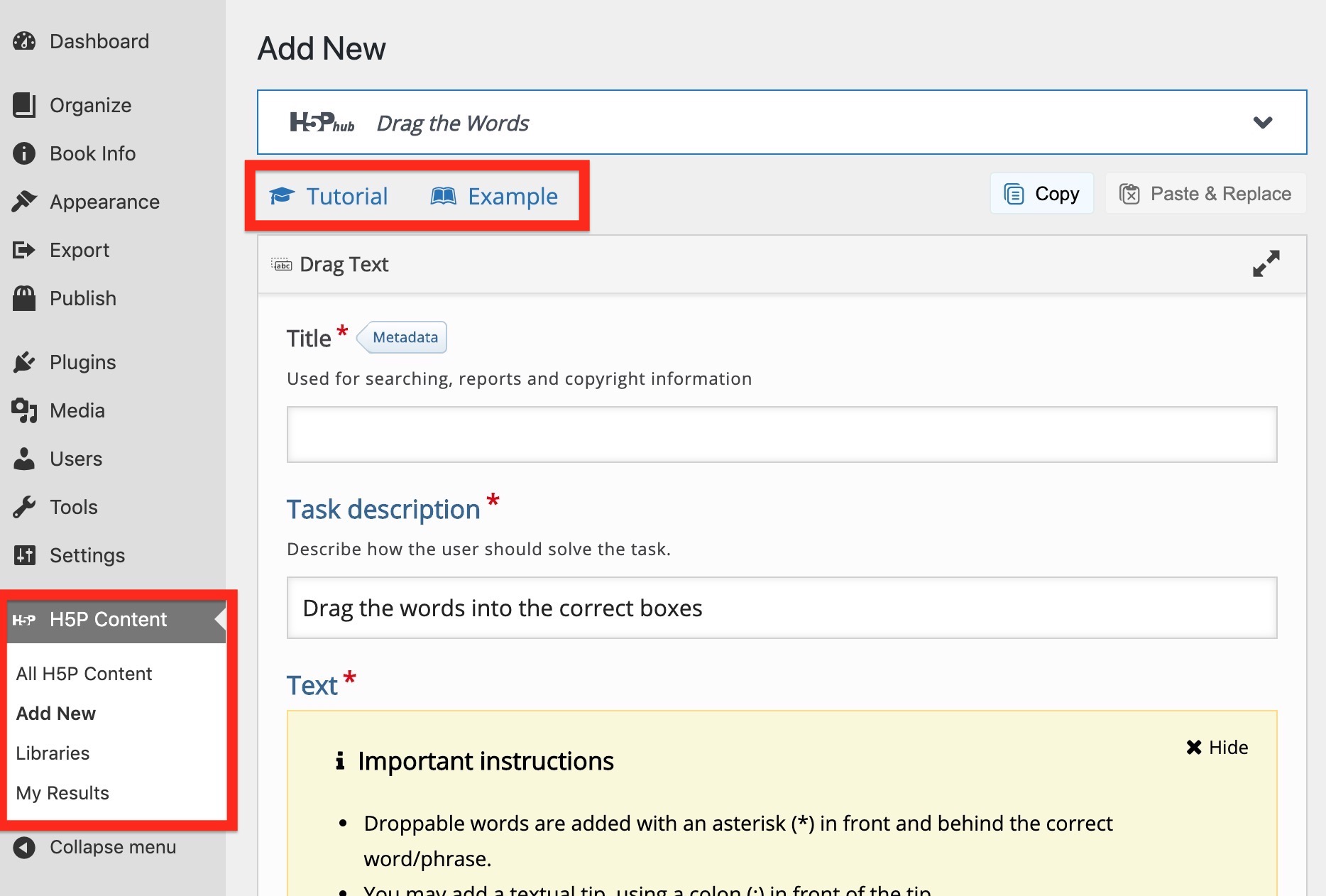The width and height of the screenshot is (1326, 896).
Task: Click the Metadata button next to Title
Action: tap(405, 337)
